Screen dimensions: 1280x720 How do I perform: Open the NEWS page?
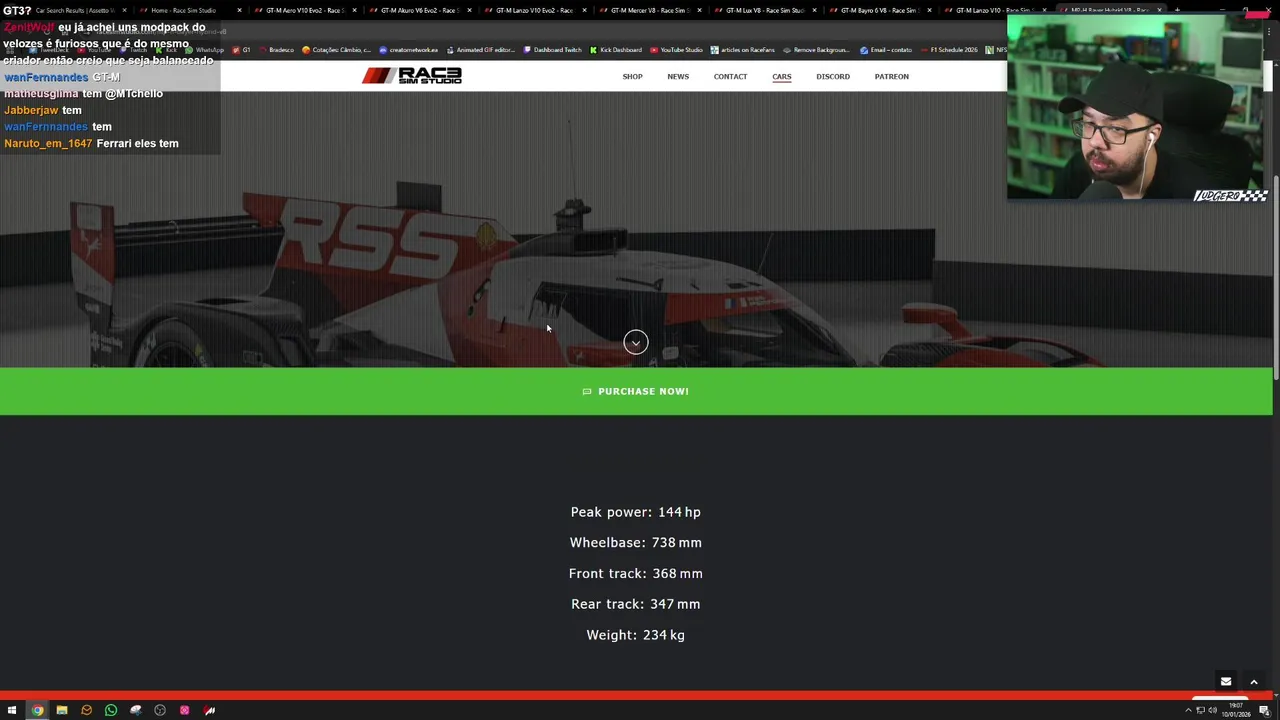(x=678, y=76)
